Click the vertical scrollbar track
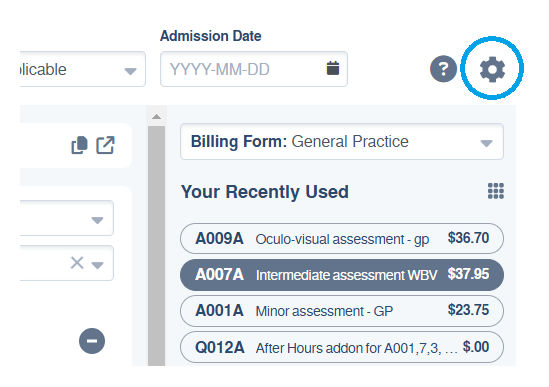This screenshot has width=549, height=387. point(157,246)
